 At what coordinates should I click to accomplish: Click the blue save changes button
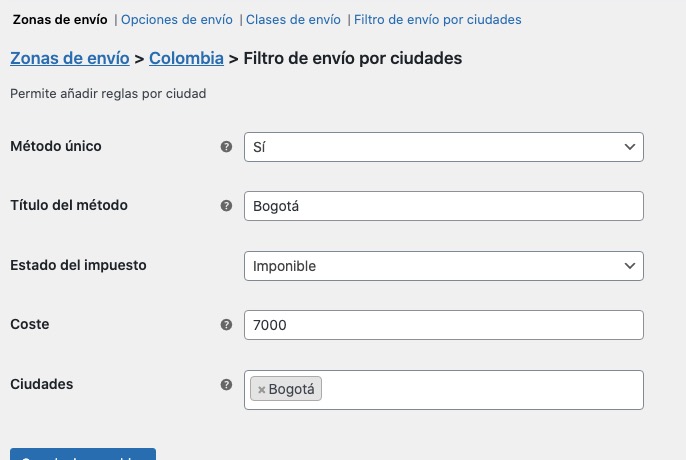tap(83, 454)
